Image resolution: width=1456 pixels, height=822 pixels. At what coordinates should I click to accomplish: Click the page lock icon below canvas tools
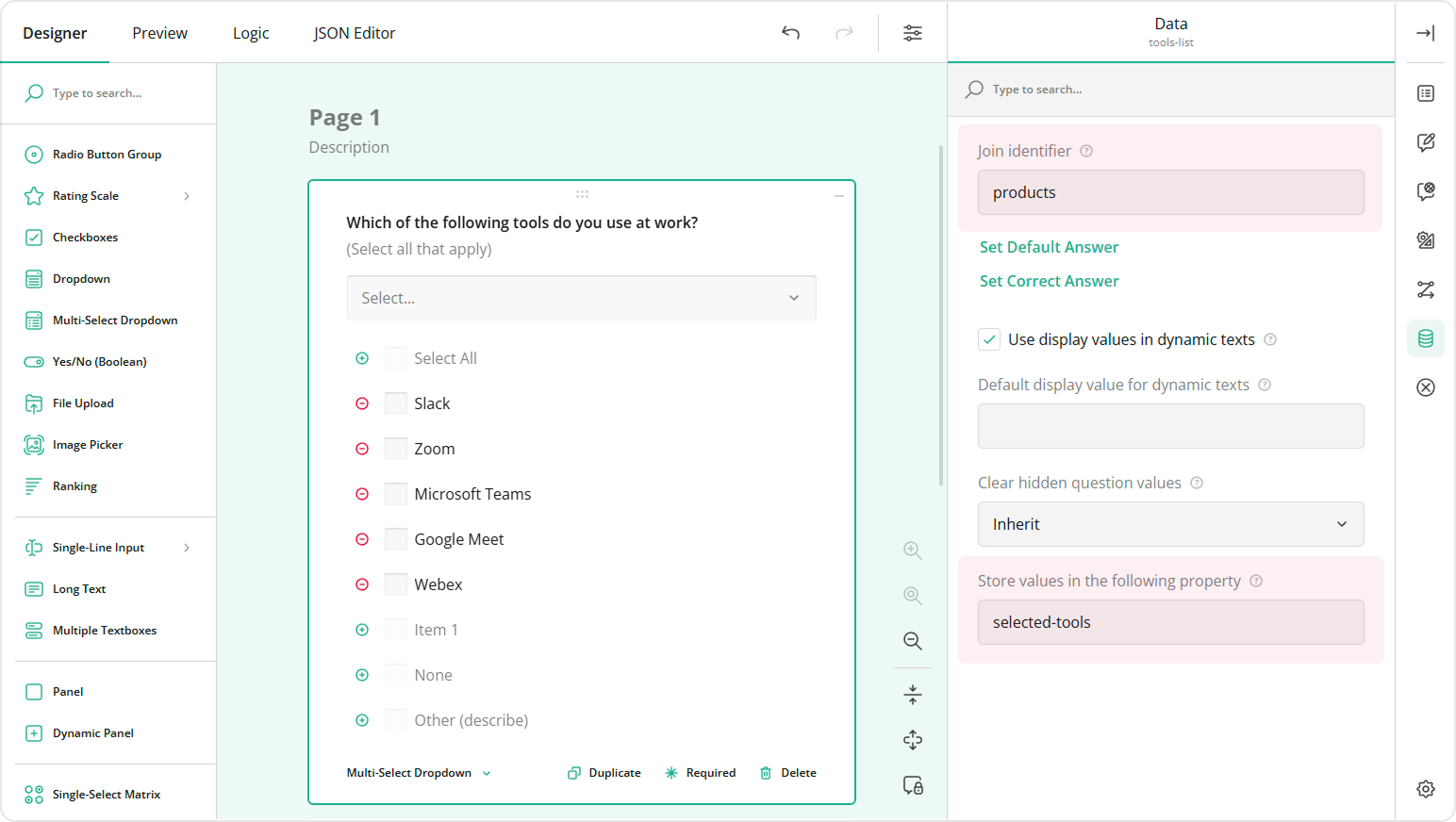point(911,785)
